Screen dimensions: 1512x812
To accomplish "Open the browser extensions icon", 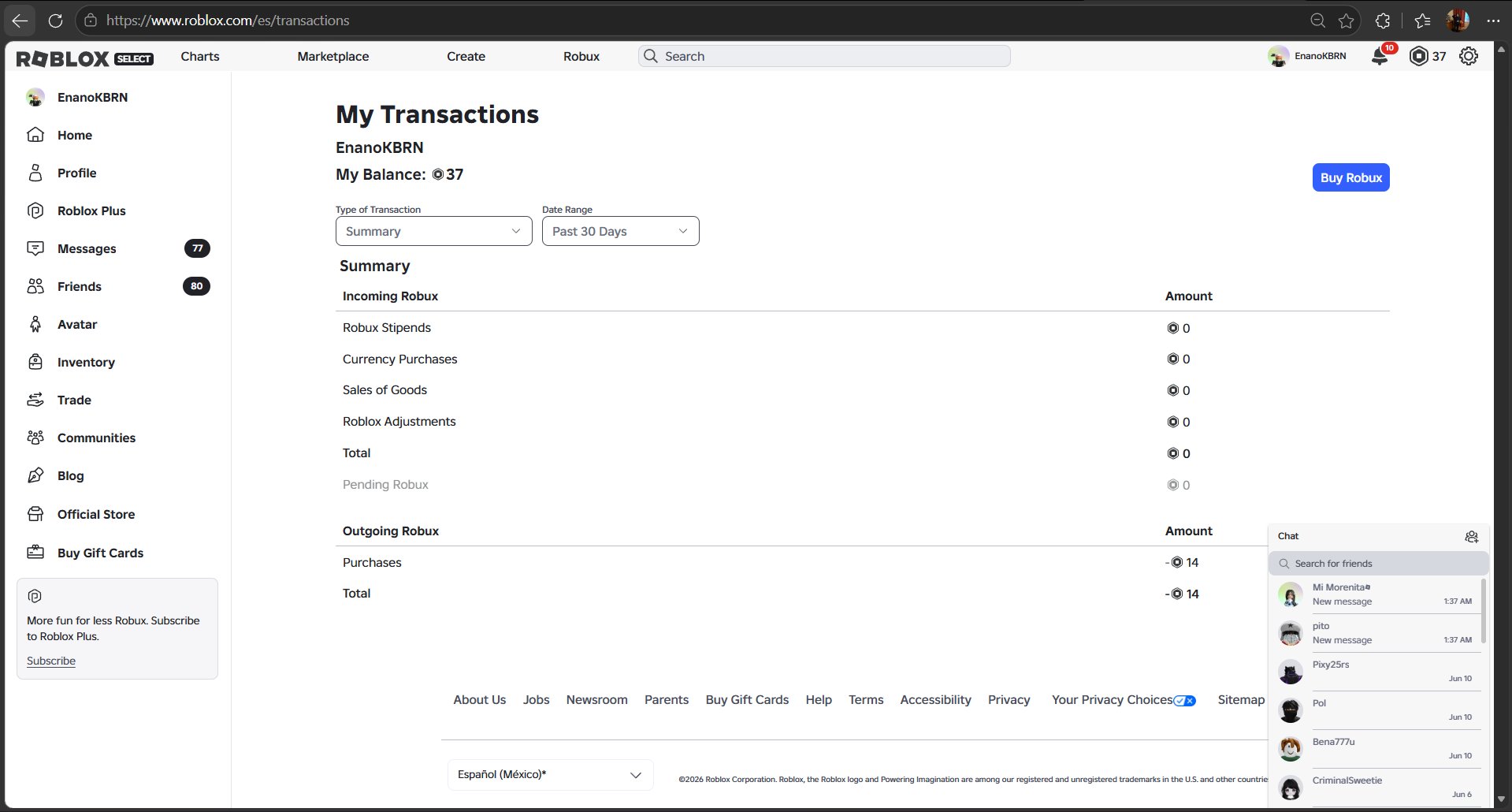I will point(1383,20).
